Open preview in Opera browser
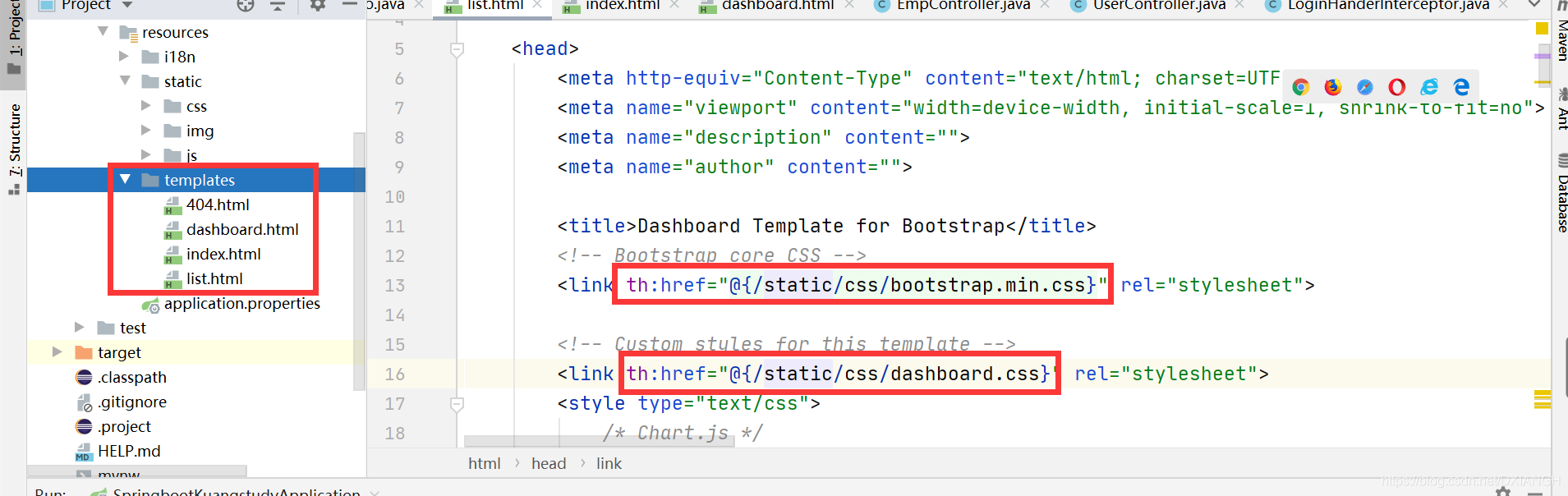Screen dimensions: 1568x496 [1396, 87]
